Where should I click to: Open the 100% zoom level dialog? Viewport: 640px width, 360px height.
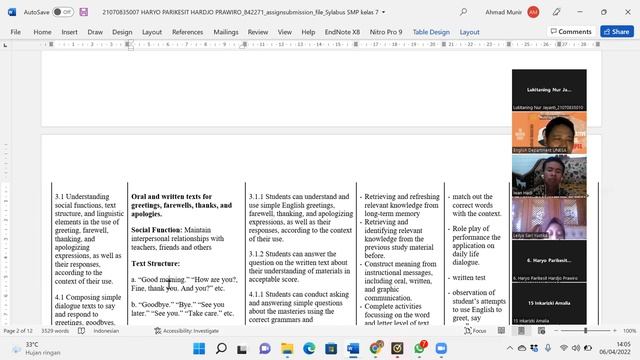629,331
